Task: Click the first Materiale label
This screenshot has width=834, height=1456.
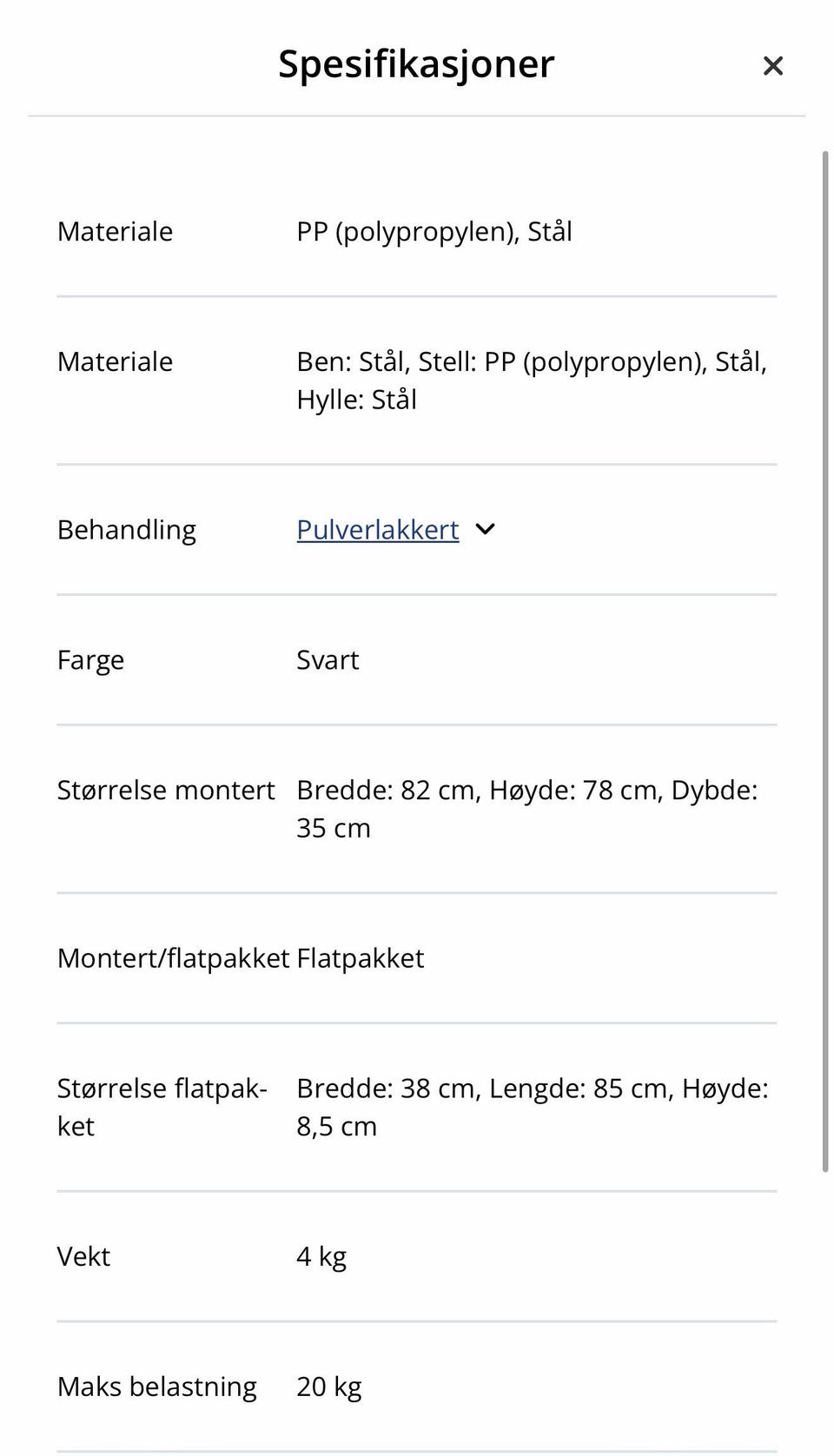Action: click(115, 232)
